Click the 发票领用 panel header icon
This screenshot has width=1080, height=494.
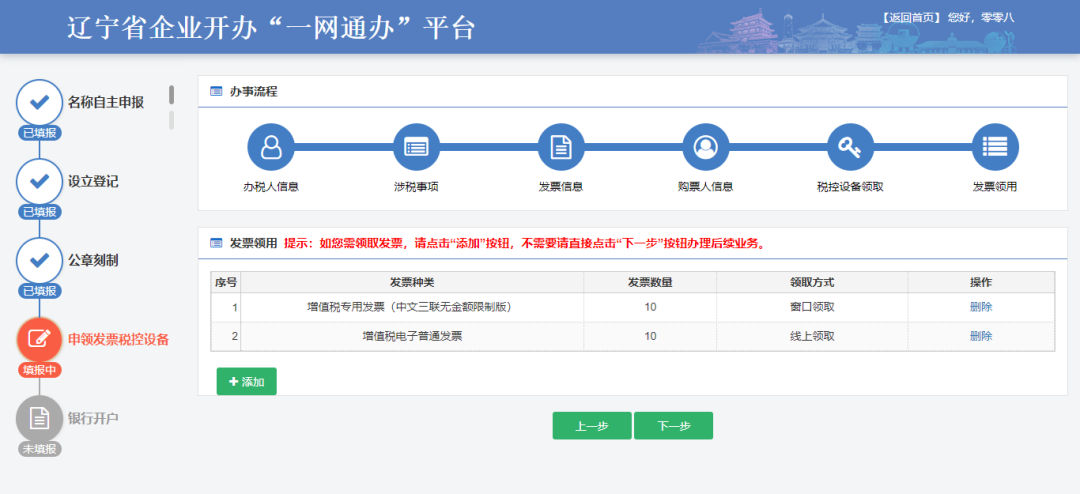pyautogui.click(x=216, y=243)
